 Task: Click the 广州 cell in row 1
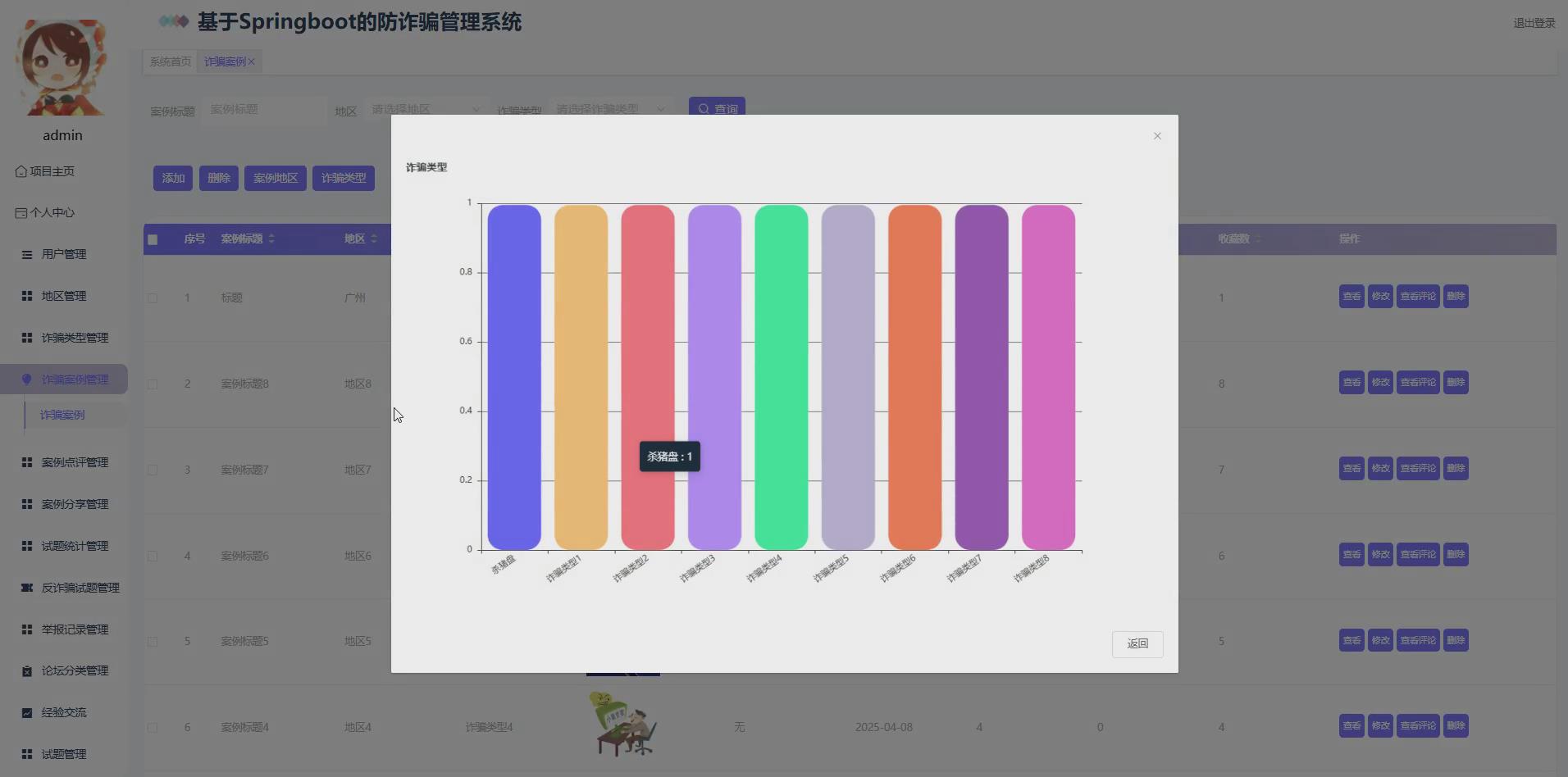355,298
